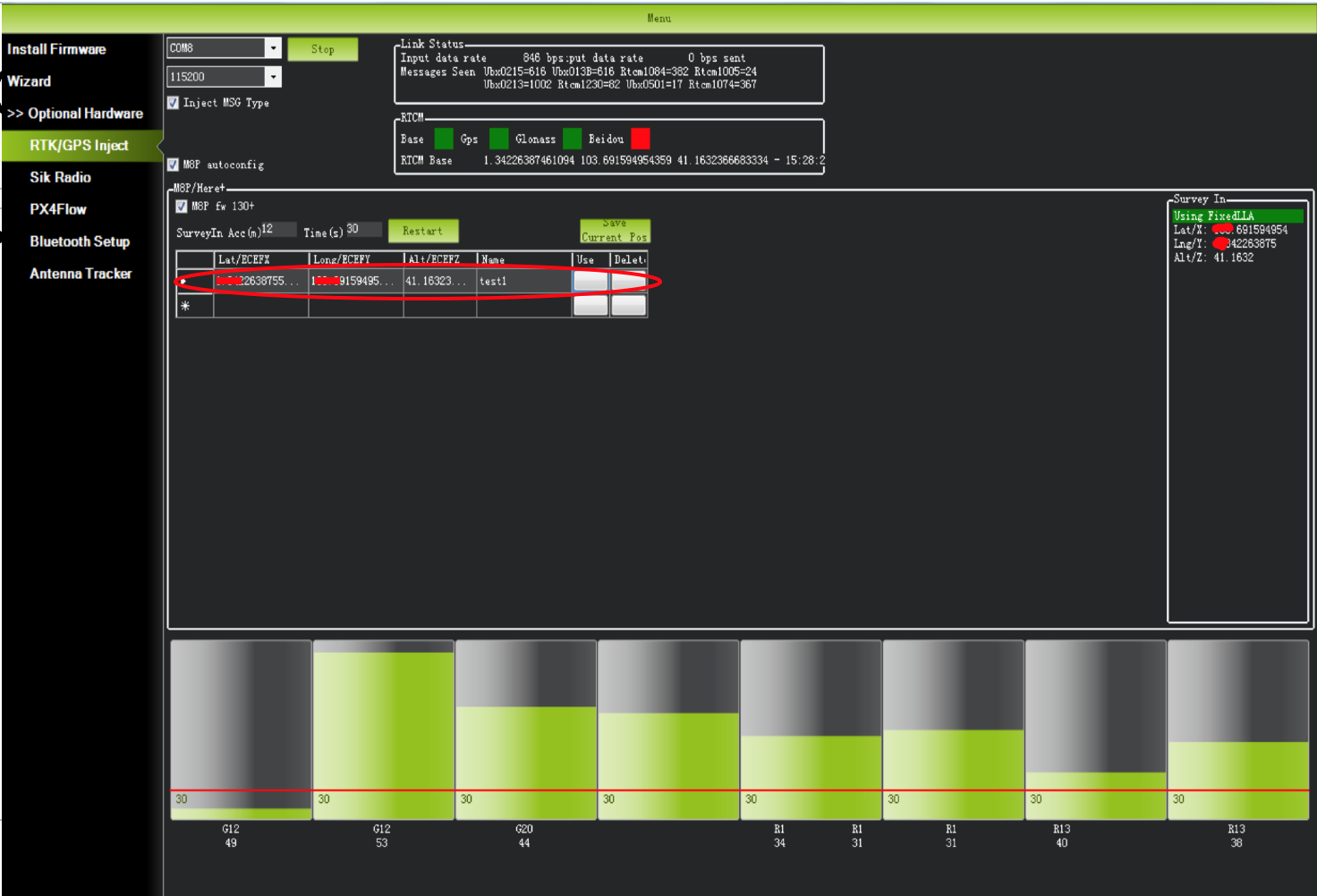Viewport: 1317px width, 896px height.
Task: Click the Gps status indicator square
Action: click(498, 139)
